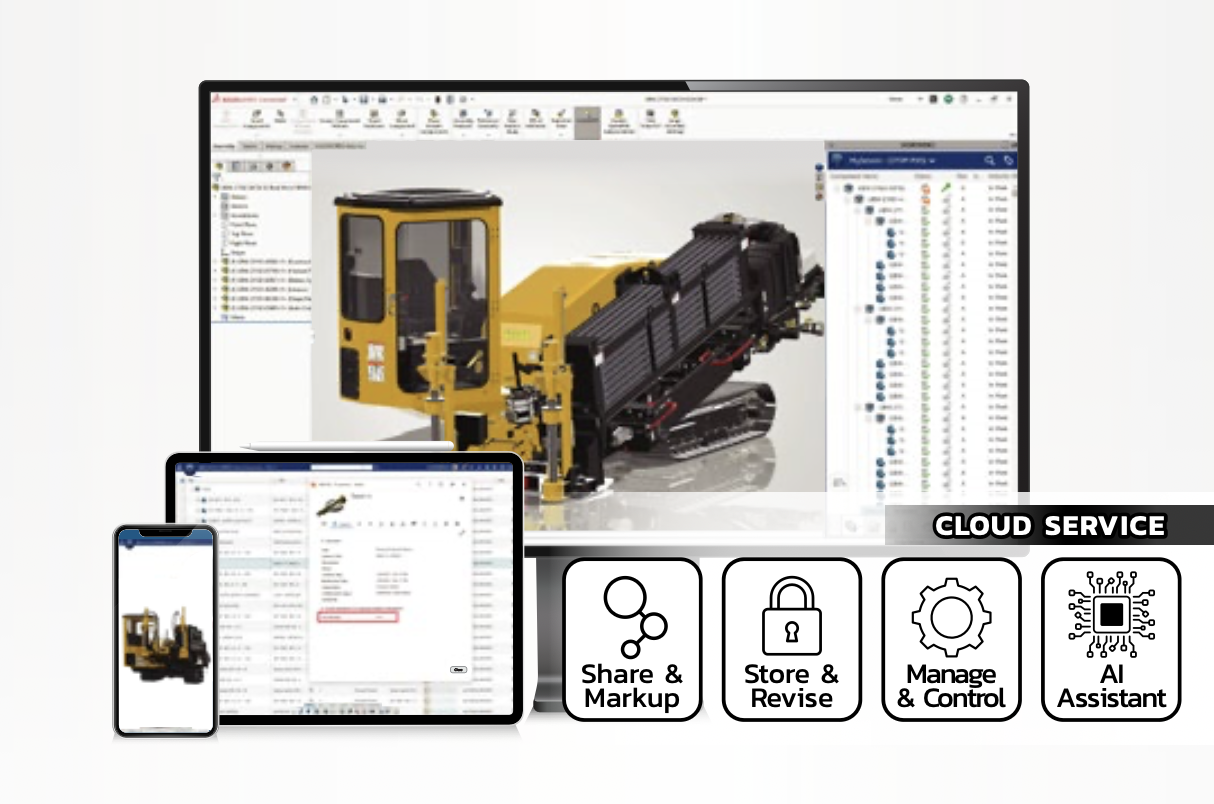Click the Close button in the tablet's detail dialog
1214x804 pixels.
458,670
